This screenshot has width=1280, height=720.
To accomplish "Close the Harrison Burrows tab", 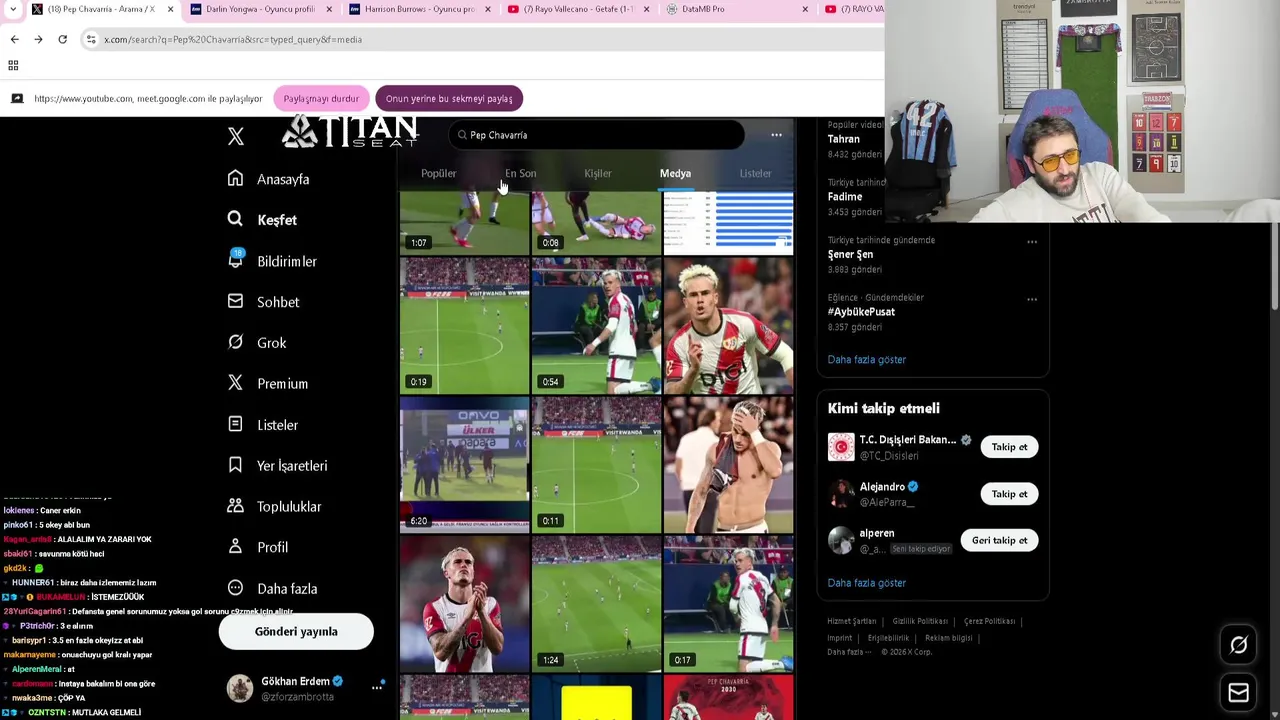I will coord(487,9).
